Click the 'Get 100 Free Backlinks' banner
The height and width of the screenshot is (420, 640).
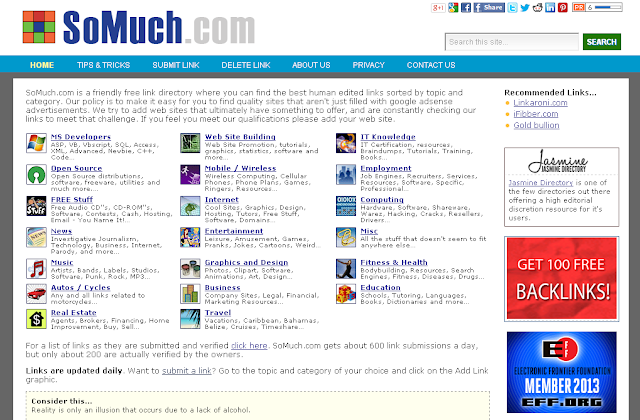pos(562,278)
